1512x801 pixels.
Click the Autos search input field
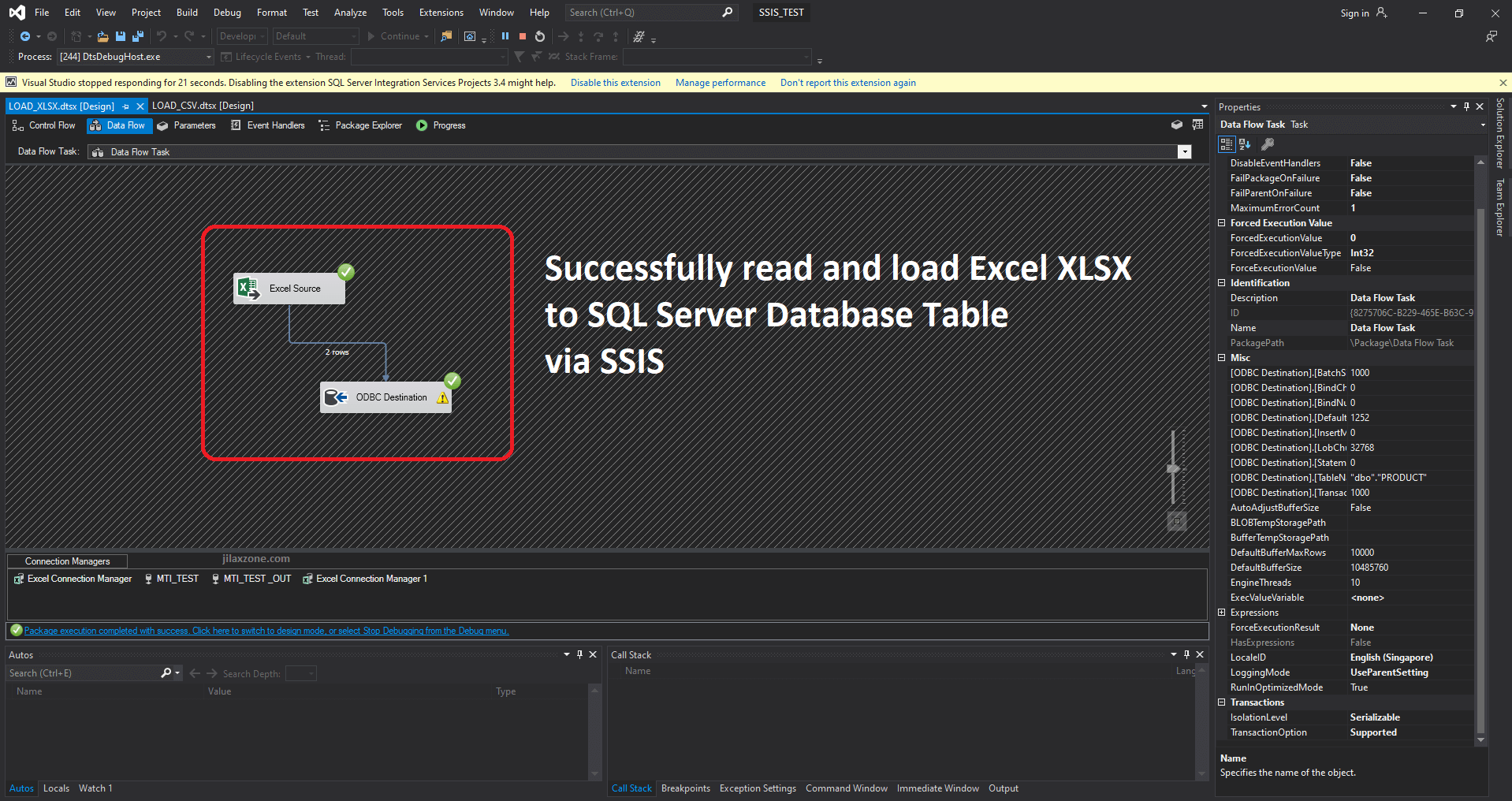[83, 673]
